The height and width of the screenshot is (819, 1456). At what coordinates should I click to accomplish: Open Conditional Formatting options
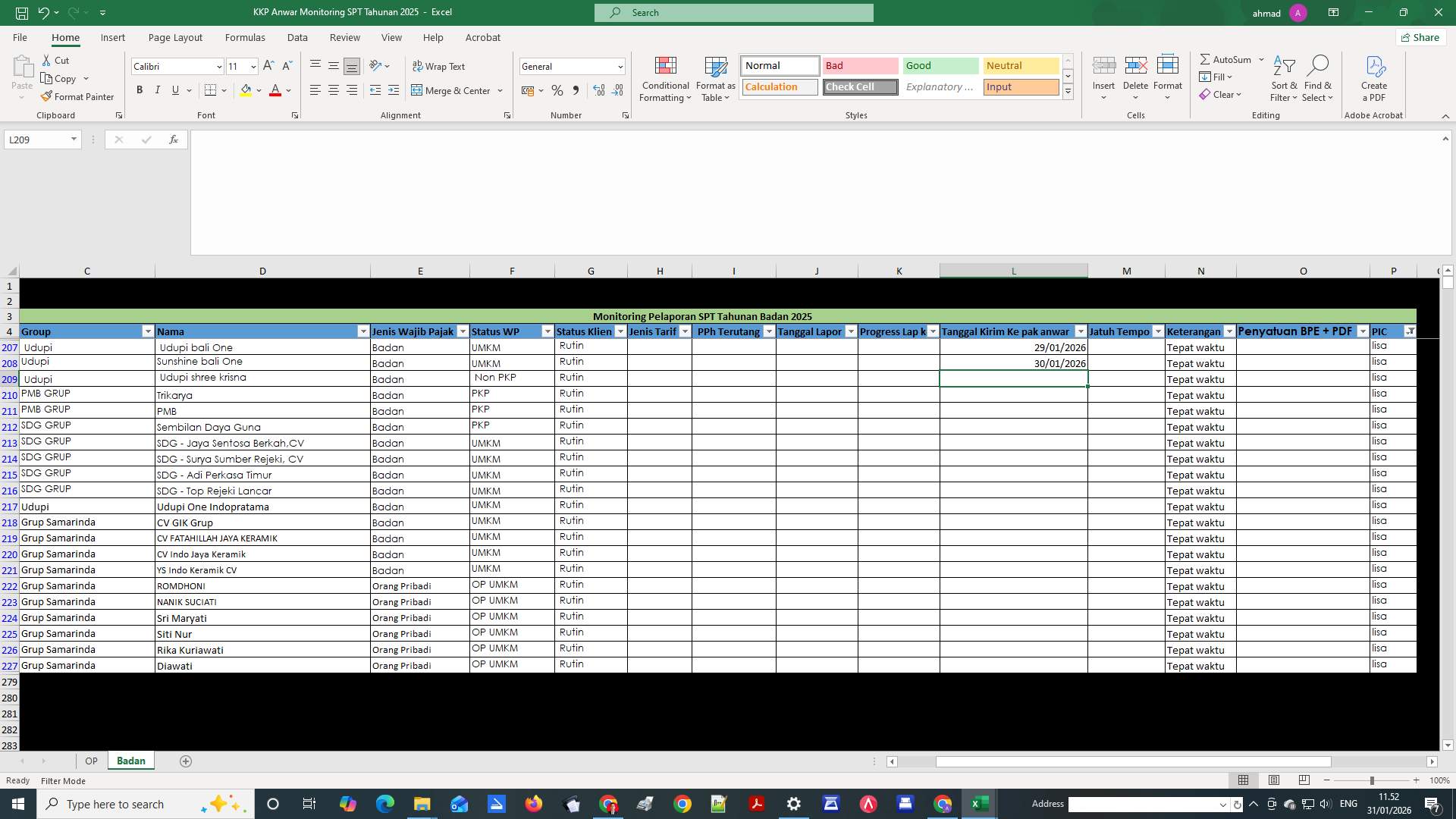point(665,79)
